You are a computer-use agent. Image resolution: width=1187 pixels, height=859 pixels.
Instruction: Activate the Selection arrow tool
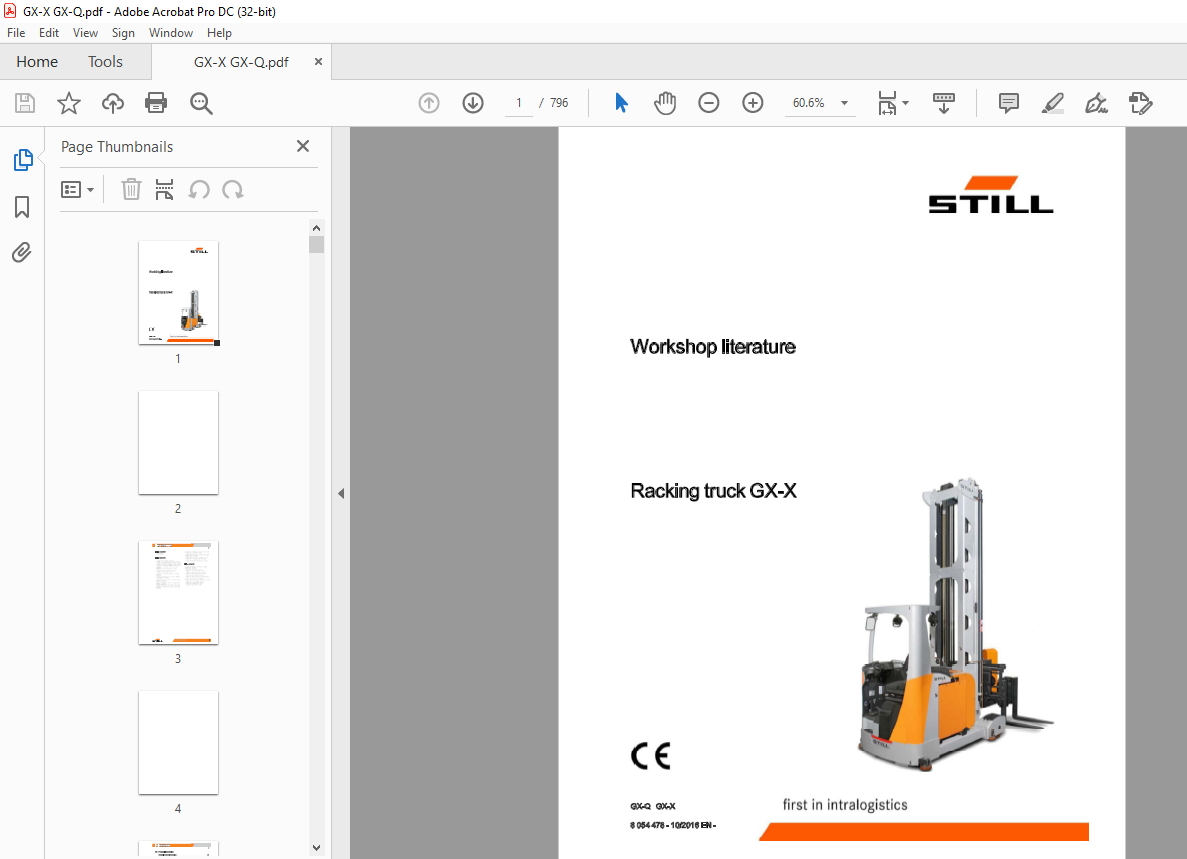622,103
